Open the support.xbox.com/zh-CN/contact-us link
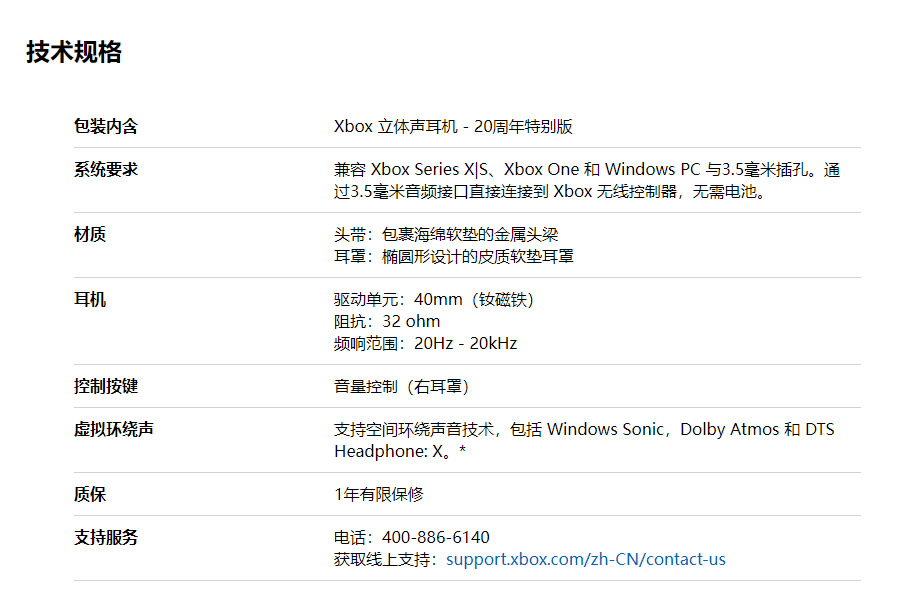 [586, 559]
